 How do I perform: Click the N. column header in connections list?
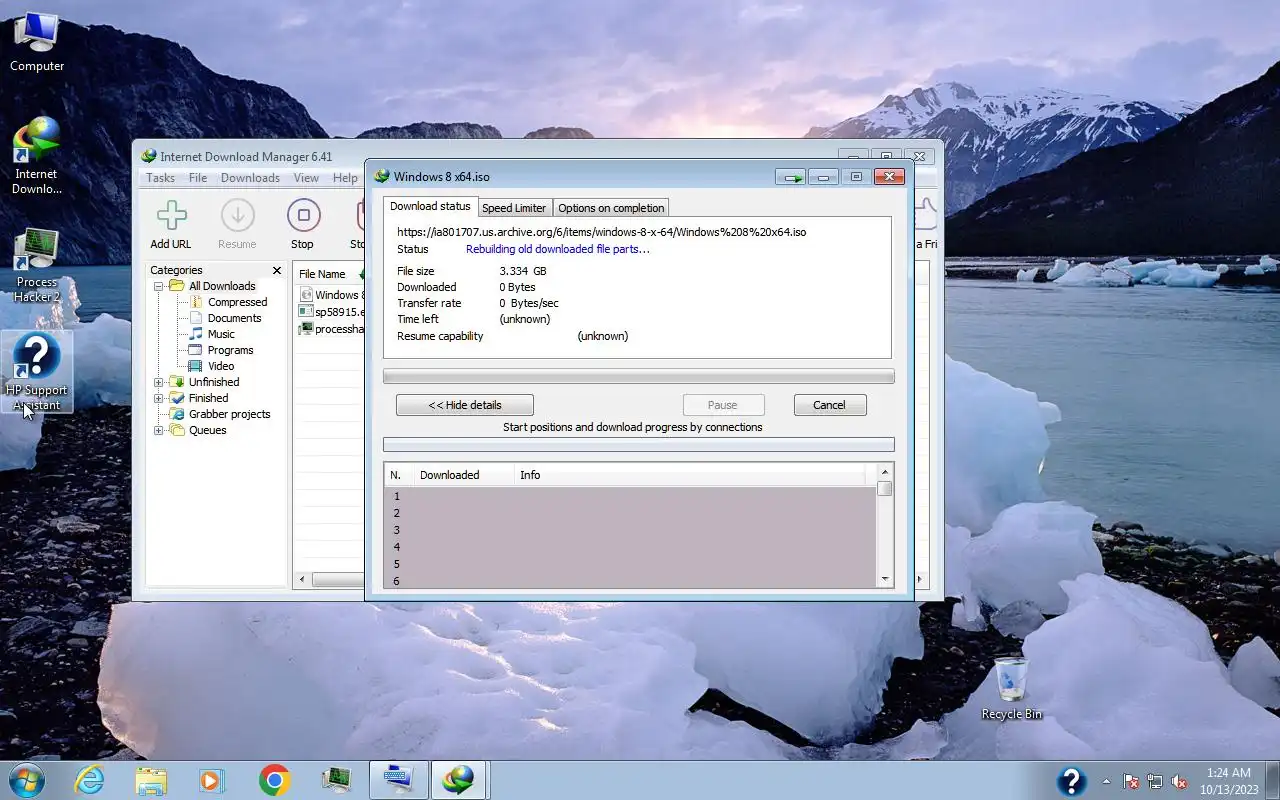(399, 475)
